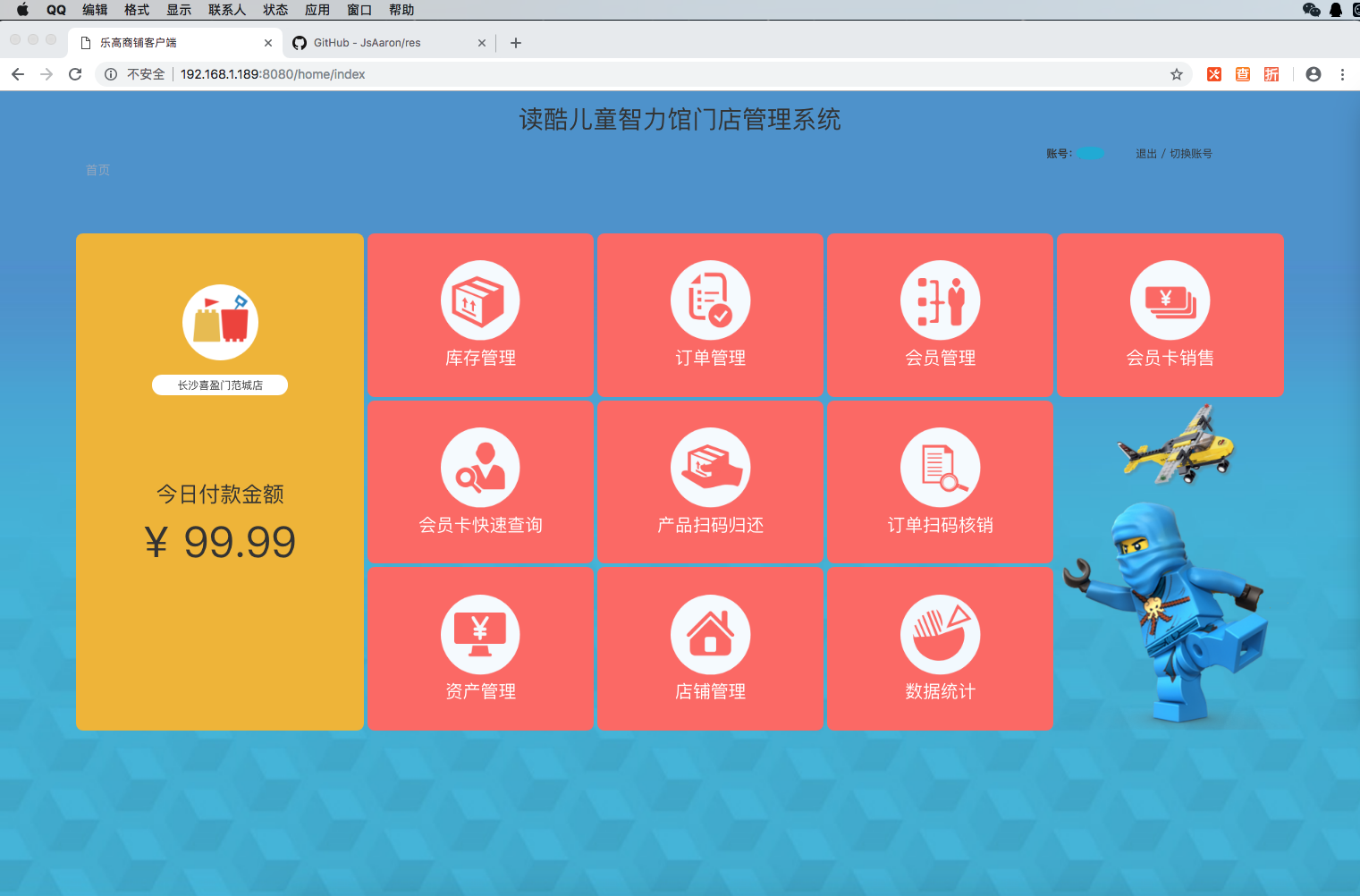Open the 帮助 menu
The width and height of the screenshot is (1360, 896).
coord(401,10)
